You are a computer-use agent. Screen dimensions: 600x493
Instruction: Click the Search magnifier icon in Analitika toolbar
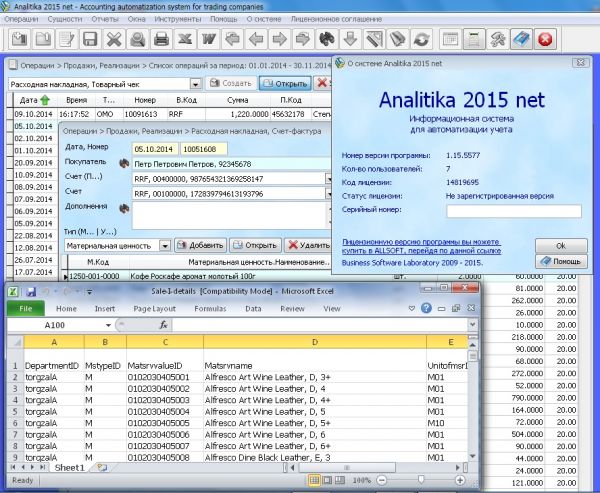point(138,39)
